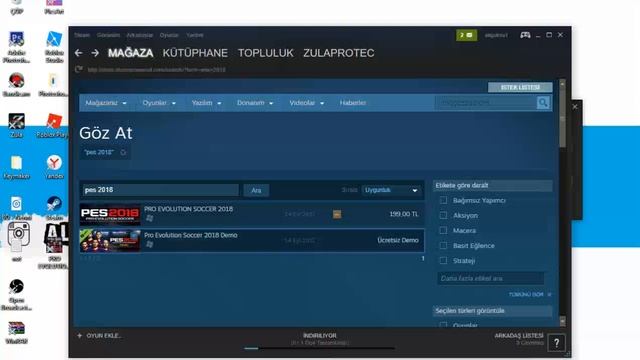The width and height of the screenshot is (640, 360).
Task: Focus the "Daha fazla etiket ara" tag field
Action: pyautogui.click(x=491, y=278)
